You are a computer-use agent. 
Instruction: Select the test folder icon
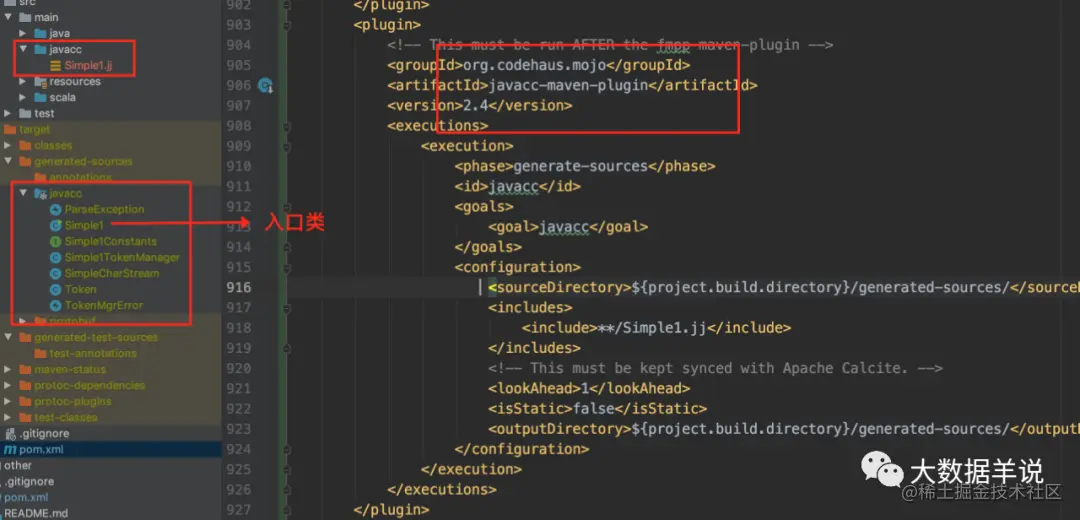[25, 113]
